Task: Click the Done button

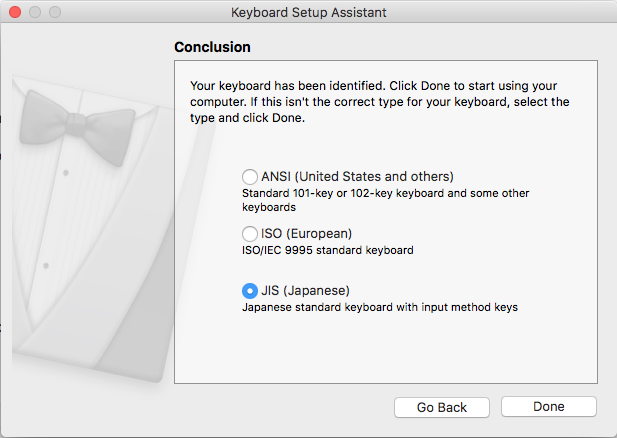Action: point(549,406)
